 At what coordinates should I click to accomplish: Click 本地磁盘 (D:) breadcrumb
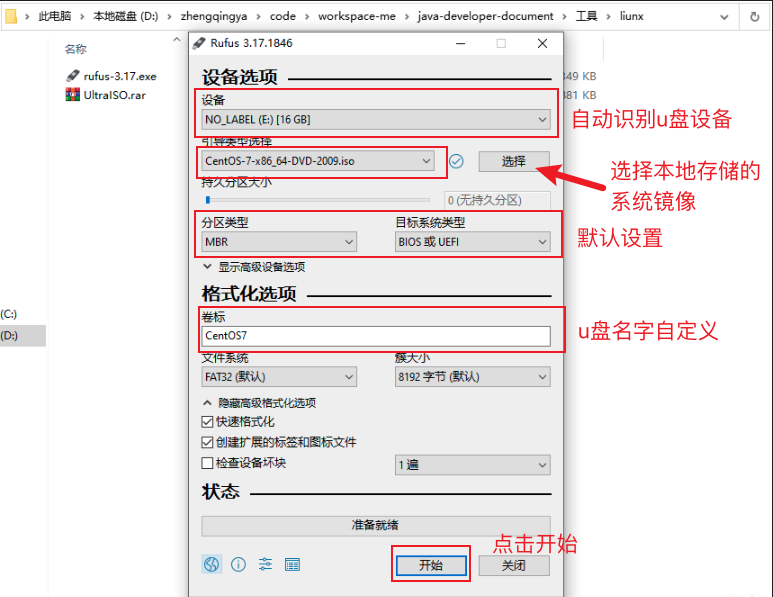(x=126, y=16)
